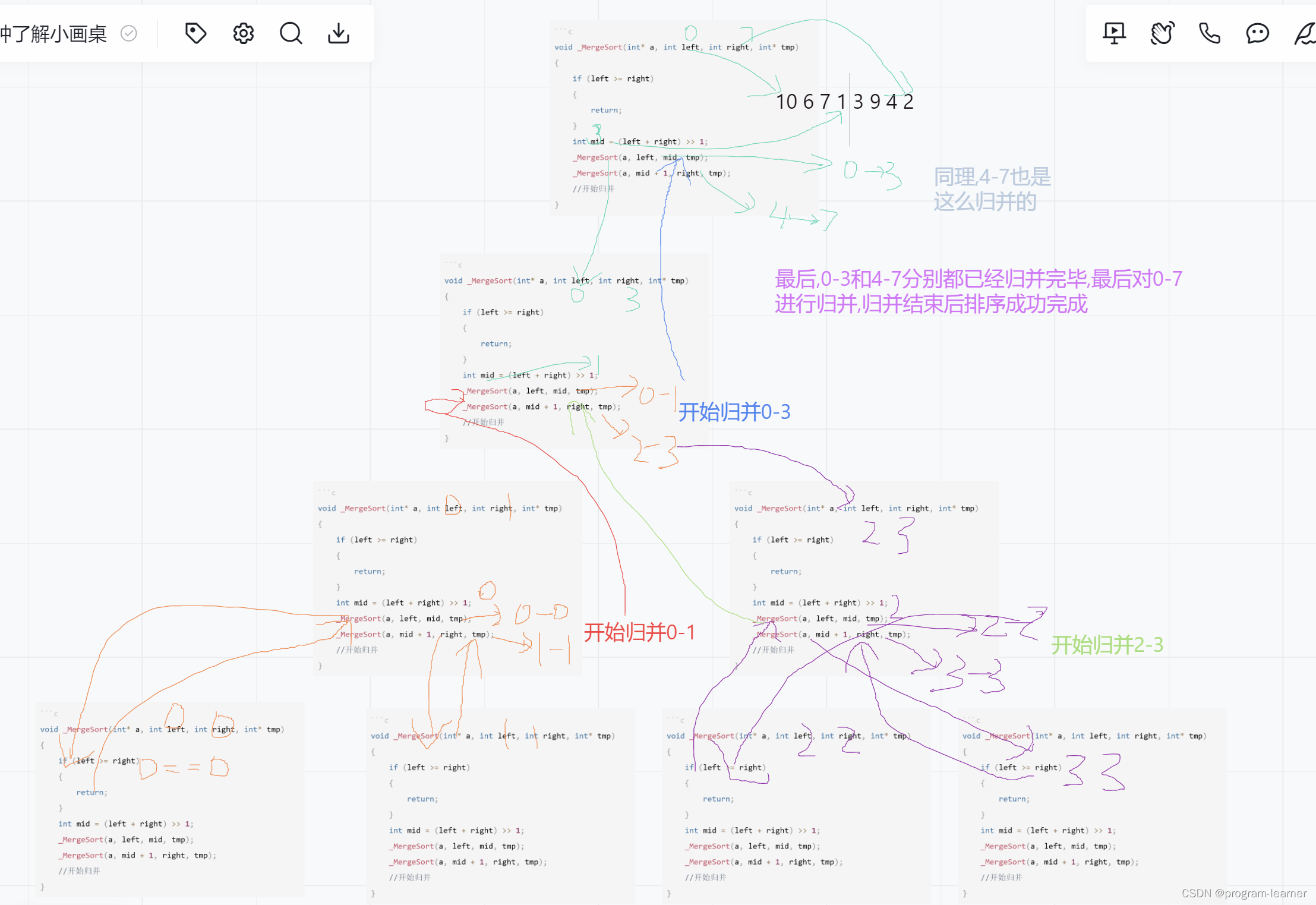Click the saved checkmark status indicator
The height and width of the screenshot is (905, 1316).
(x=129, y=33)
